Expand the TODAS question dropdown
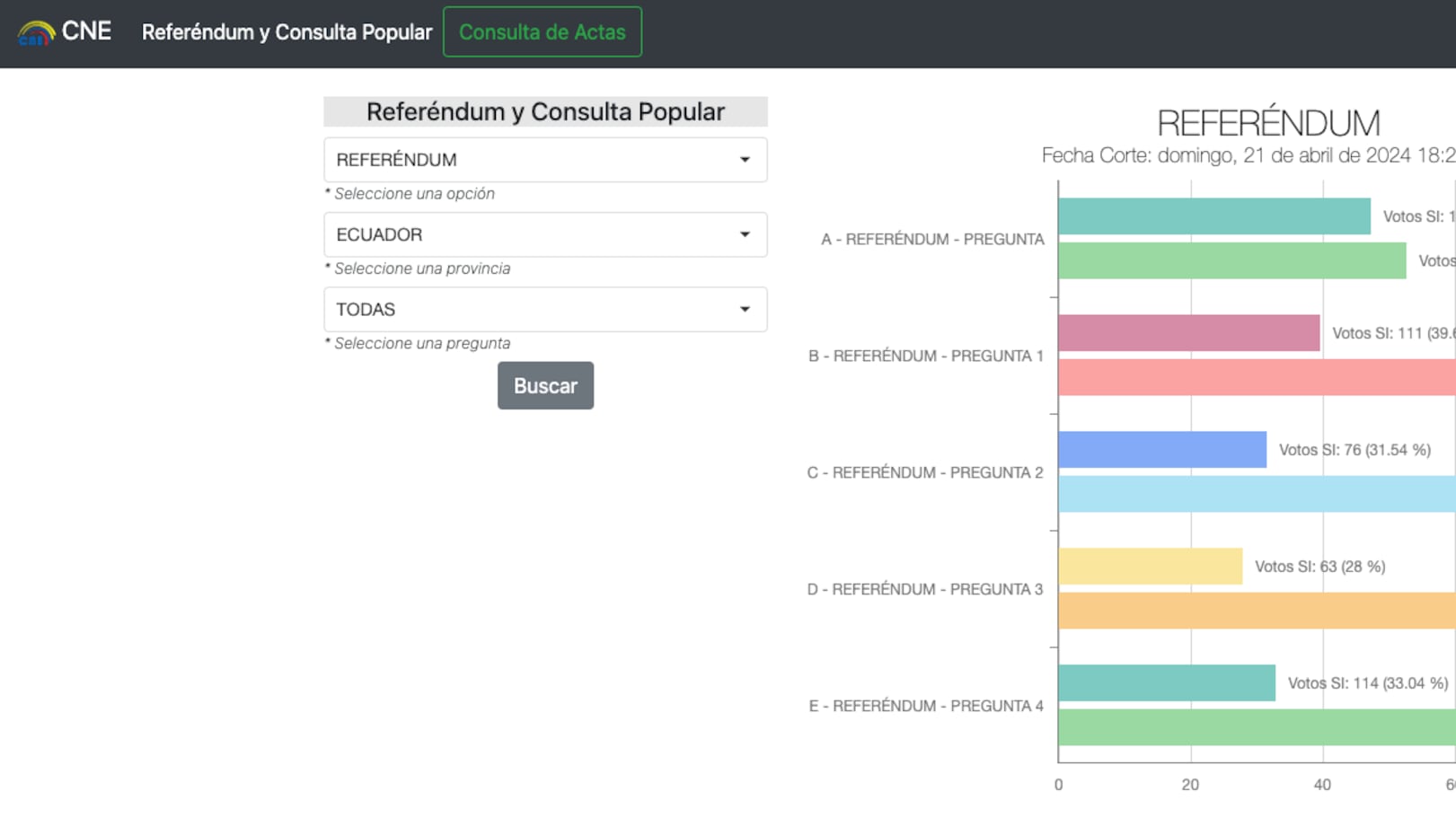Screen dimensions: 1456x818 545,310
